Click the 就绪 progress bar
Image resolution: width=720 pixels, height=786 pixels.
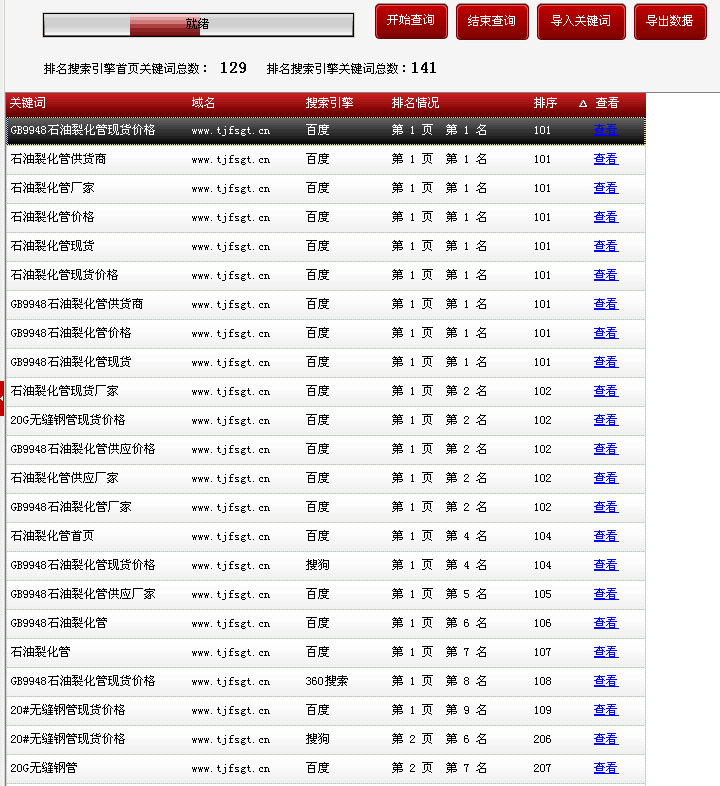(x=198, y=24)
